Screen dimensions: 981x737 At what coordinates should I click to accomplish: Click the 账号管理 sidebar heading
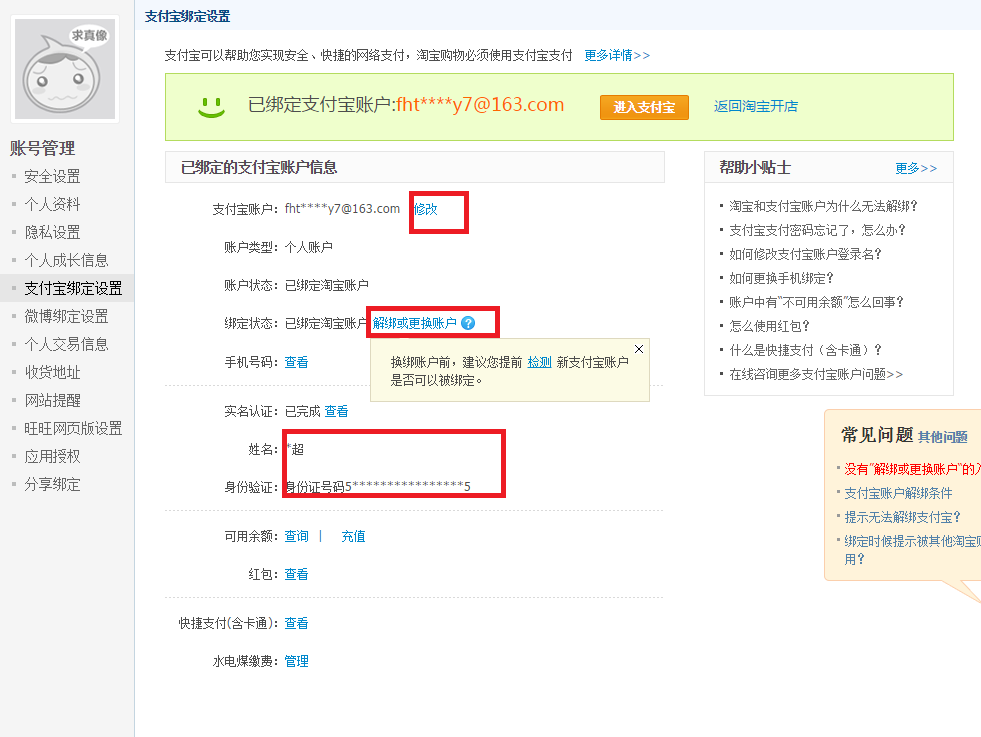pyautogui.click(x=43, y=148)
